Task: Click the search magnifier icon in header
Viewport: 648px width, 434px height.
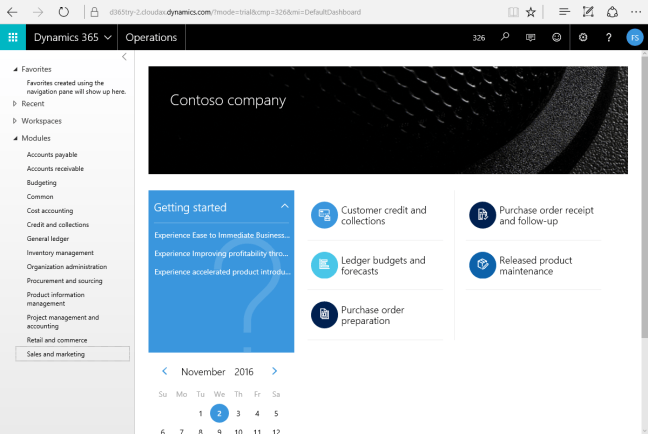Action: point(505,37)
